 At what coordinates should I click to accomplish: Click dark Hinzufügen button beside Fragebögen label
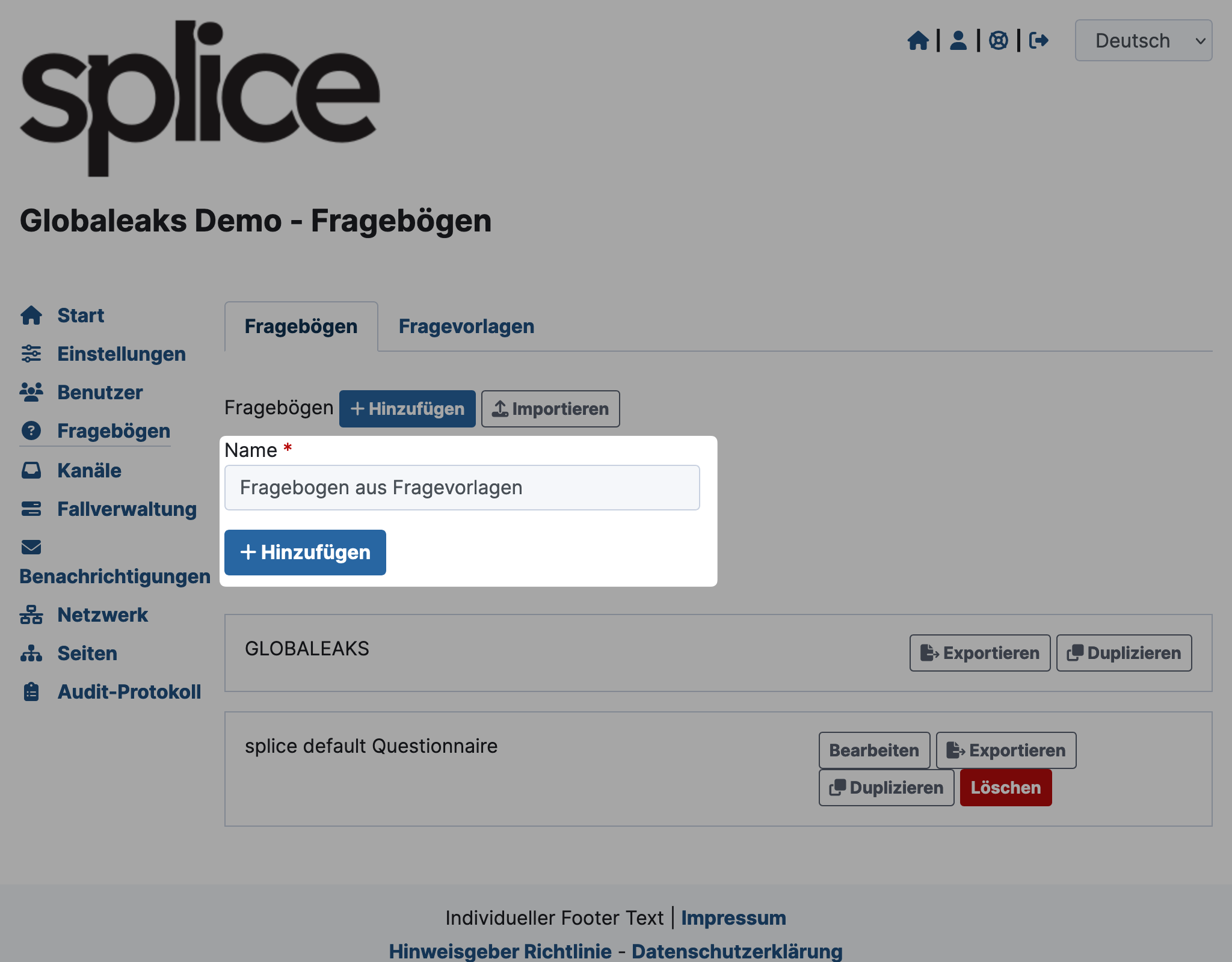(x=407, y=409)
